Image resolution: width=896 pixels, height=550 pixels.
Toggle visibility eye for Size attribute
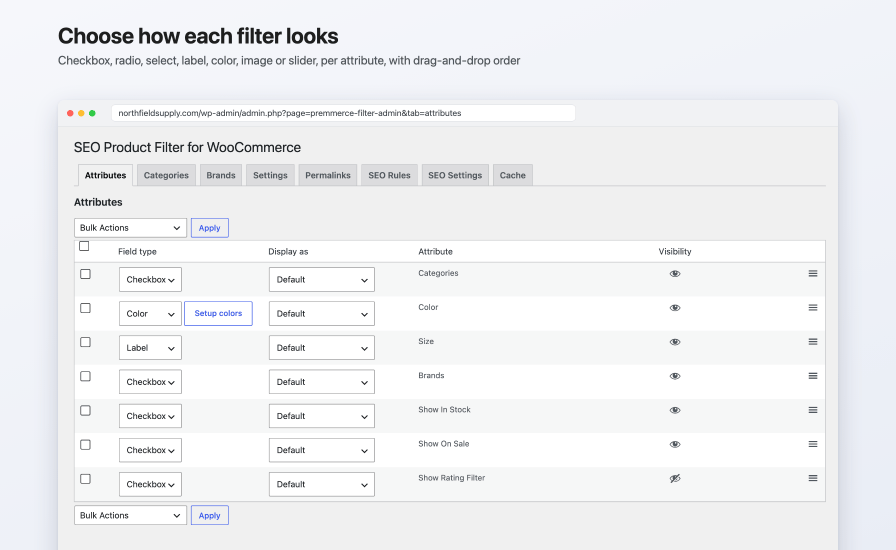(675, 342)
